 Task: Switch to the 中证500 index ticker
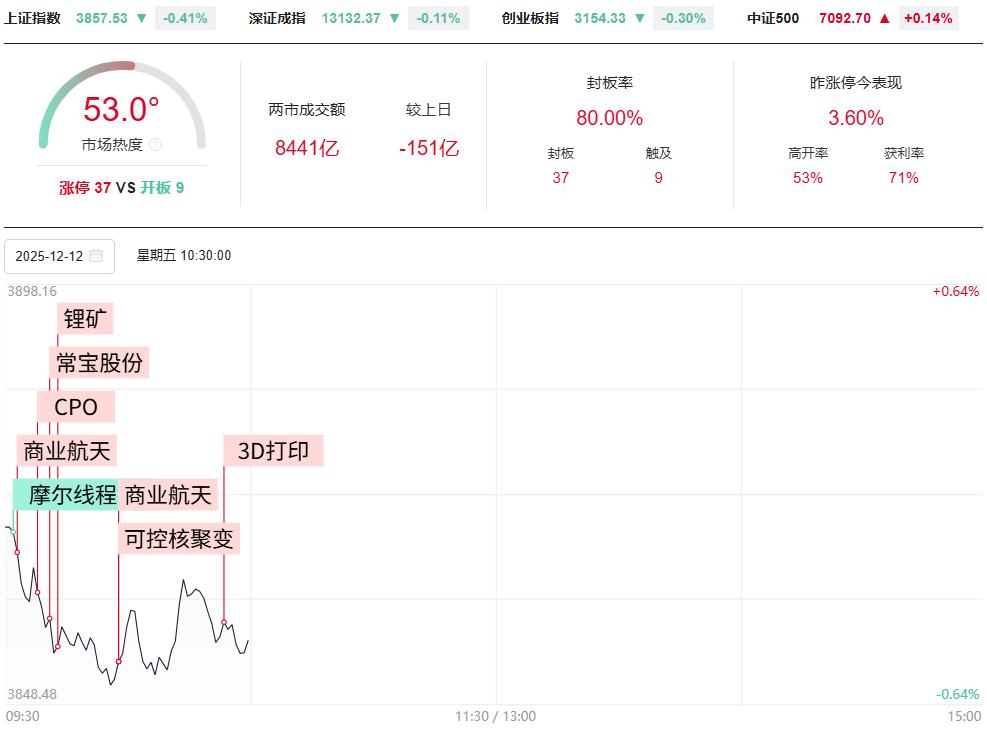coord(773,18)
